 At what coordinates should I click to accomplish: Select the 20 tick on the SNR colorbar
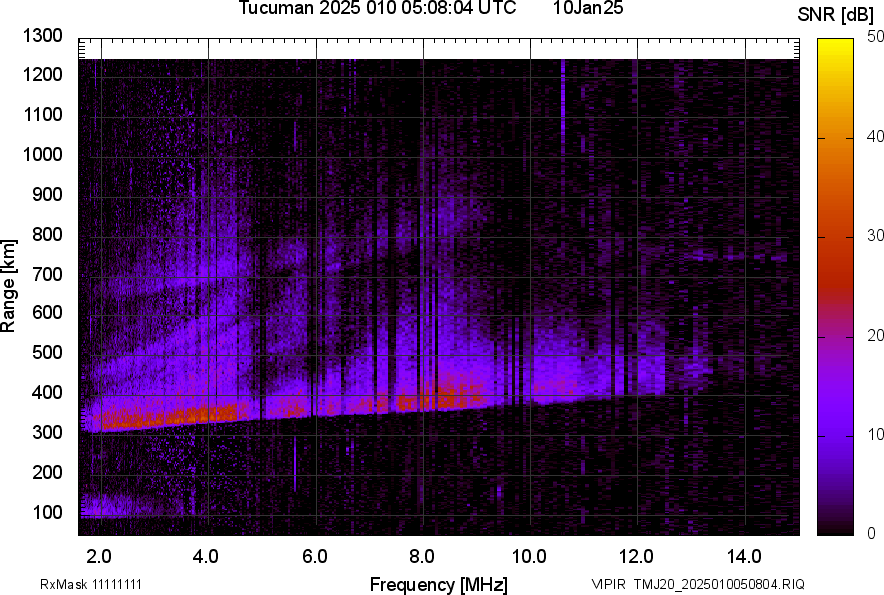point(876,335)
